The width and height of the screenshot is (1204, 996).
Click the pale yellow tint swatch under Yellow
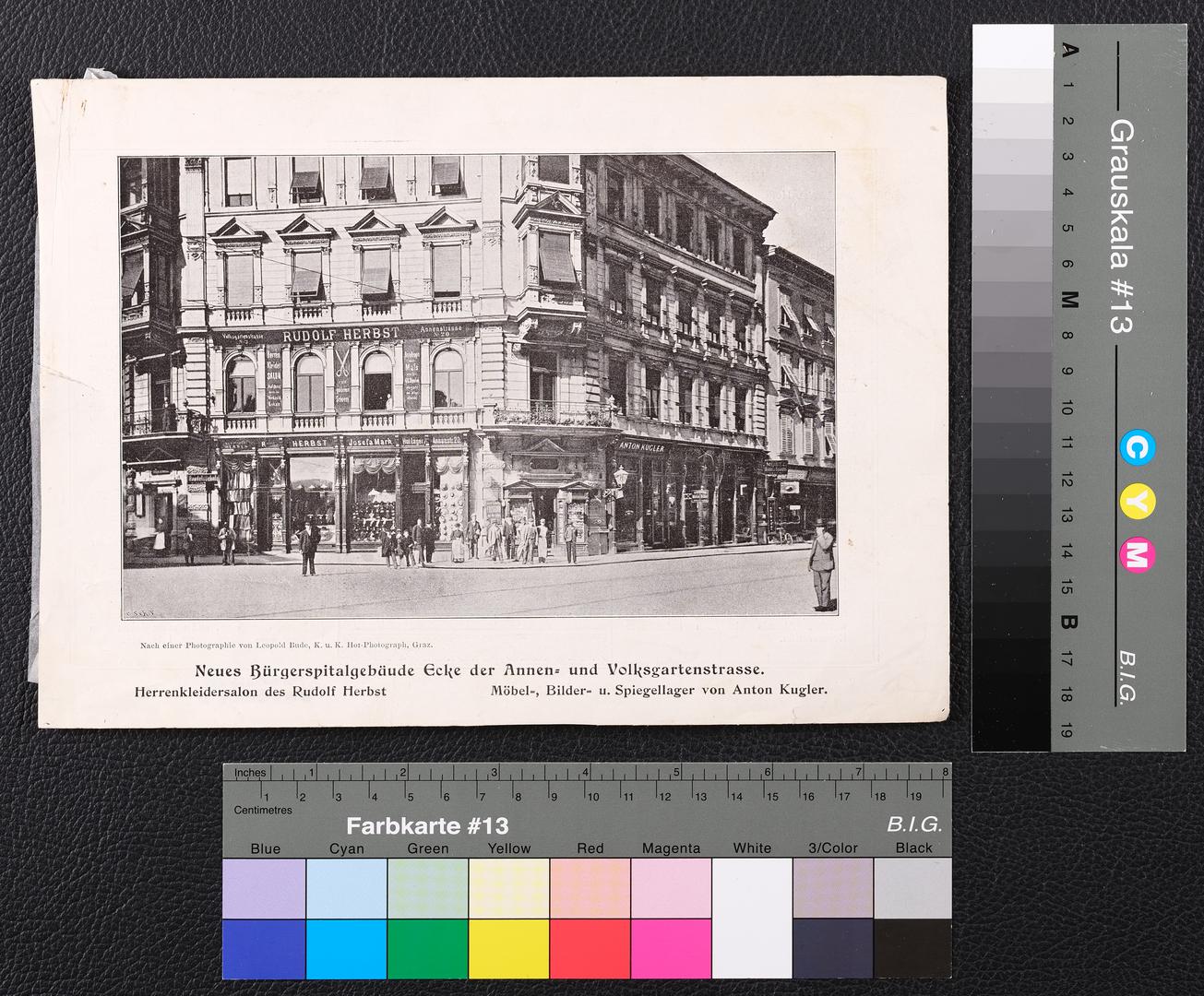tap(508, 888)
